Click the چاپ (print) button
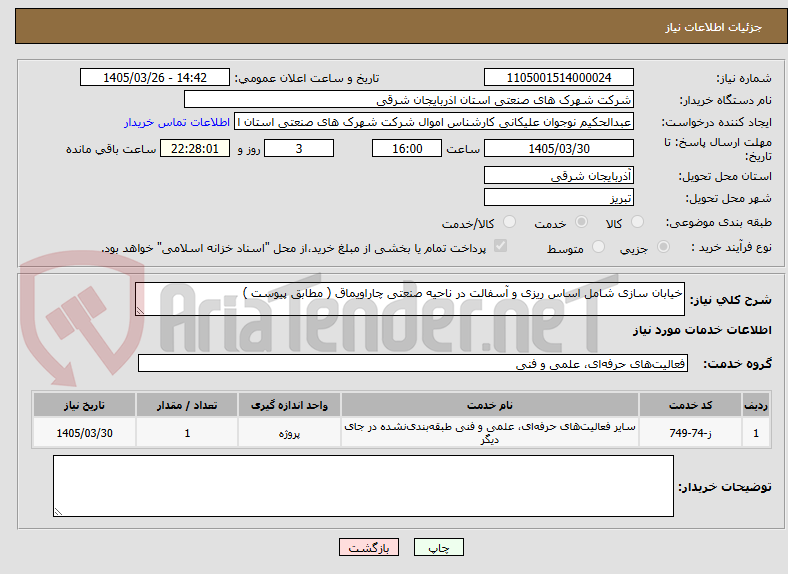The height and width of the screenshot is (574, 788). point(438,547)
